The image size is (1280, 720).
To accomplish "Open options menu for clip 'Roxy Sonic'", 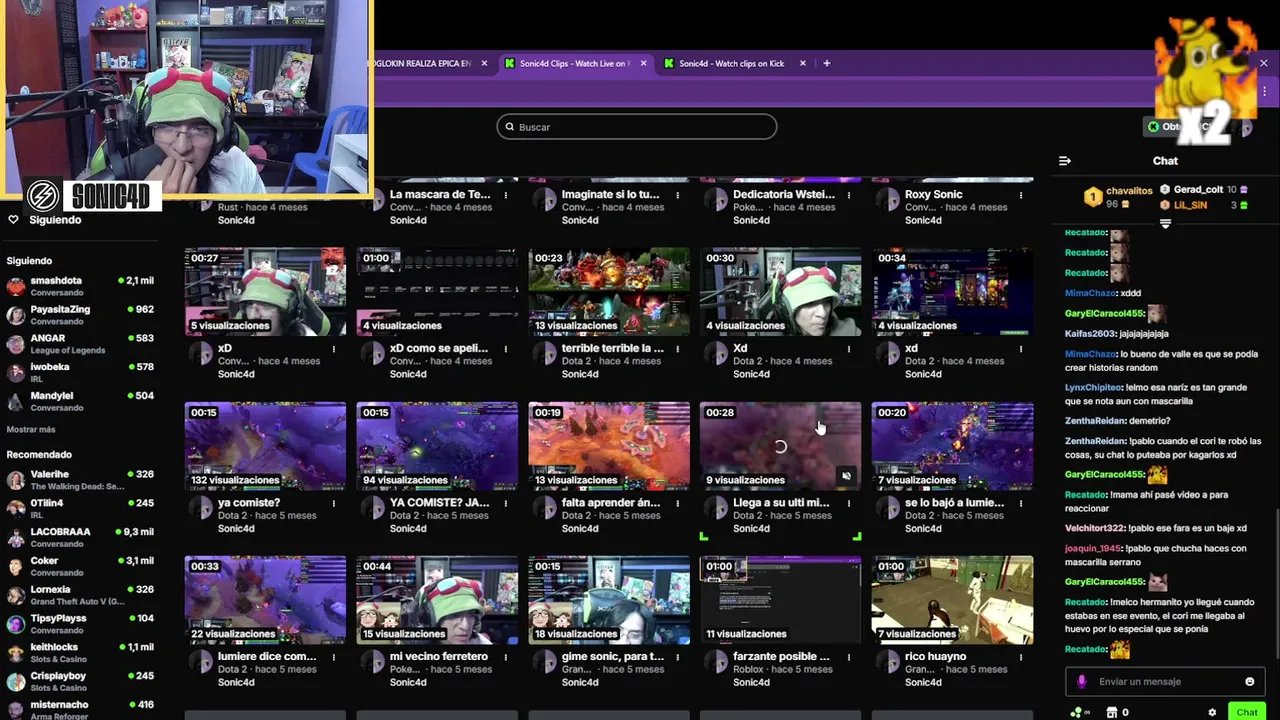I will 1021,195.
